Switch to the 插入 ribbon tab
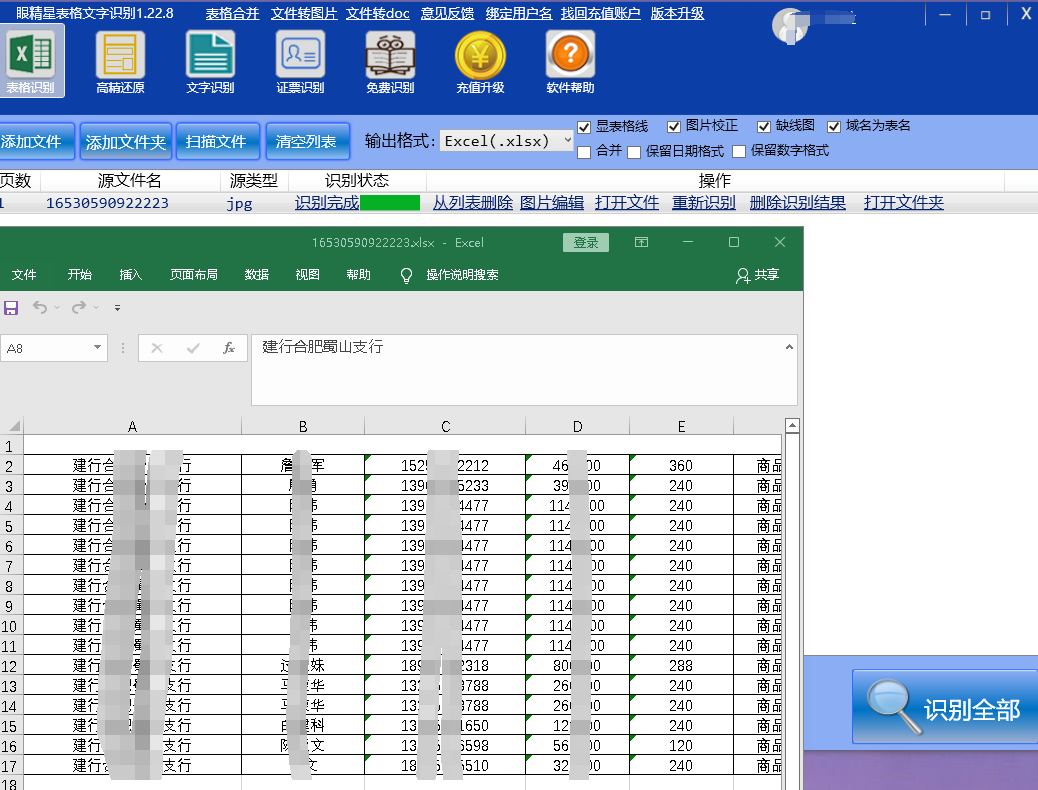This screenshot has width=1038, height=790. (x=130, y=275)
